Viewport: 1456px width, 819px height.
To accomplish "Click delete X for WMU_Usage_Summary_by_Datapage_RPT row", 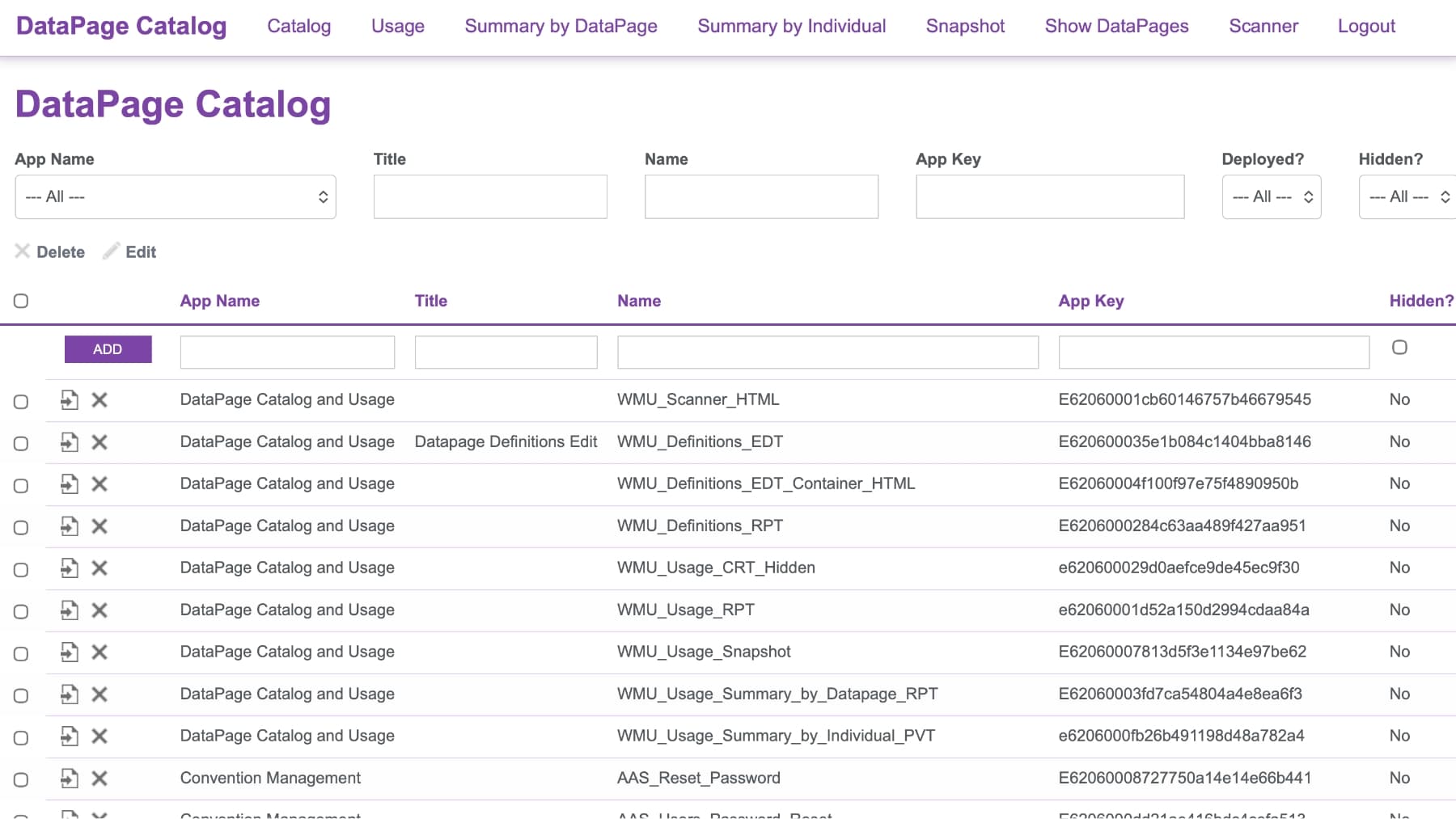I will 99,694.
